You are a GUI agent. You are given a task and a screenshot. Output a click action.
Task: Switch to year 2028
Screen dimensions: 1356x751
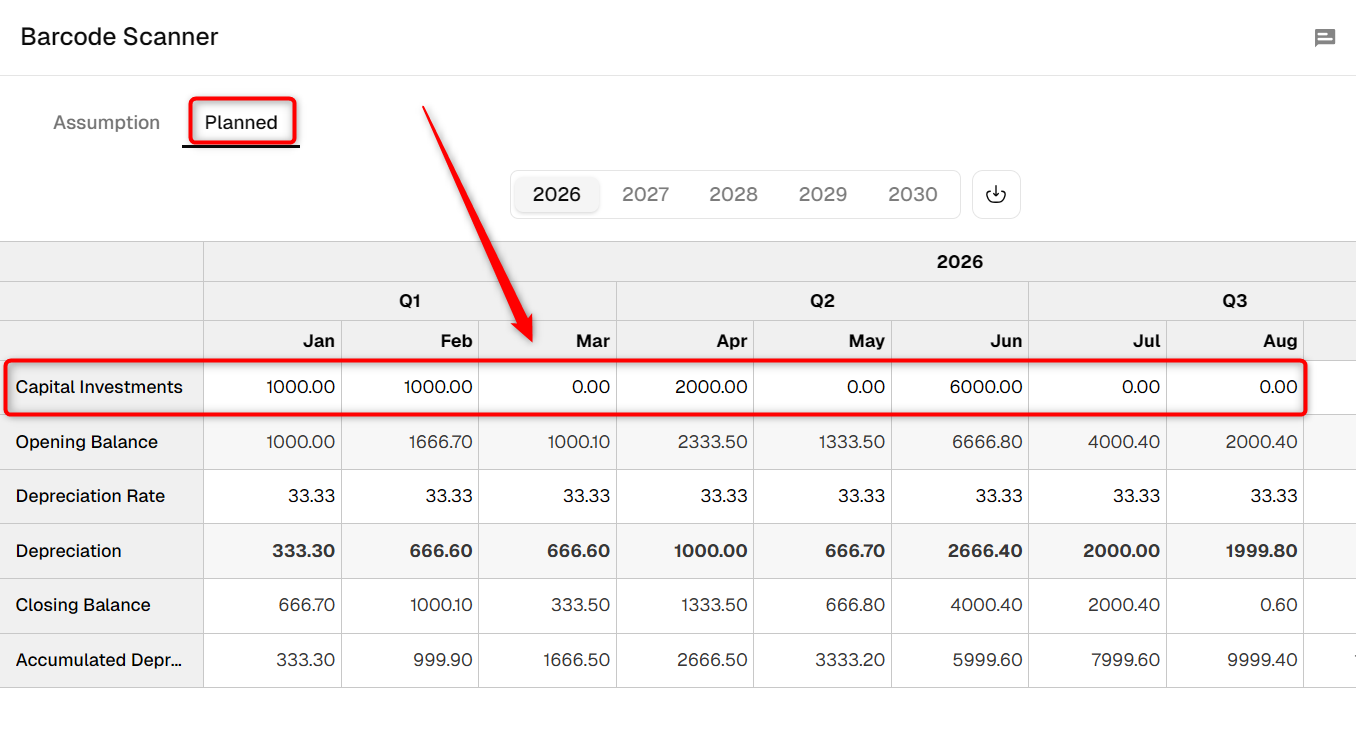tap(733, 194)
